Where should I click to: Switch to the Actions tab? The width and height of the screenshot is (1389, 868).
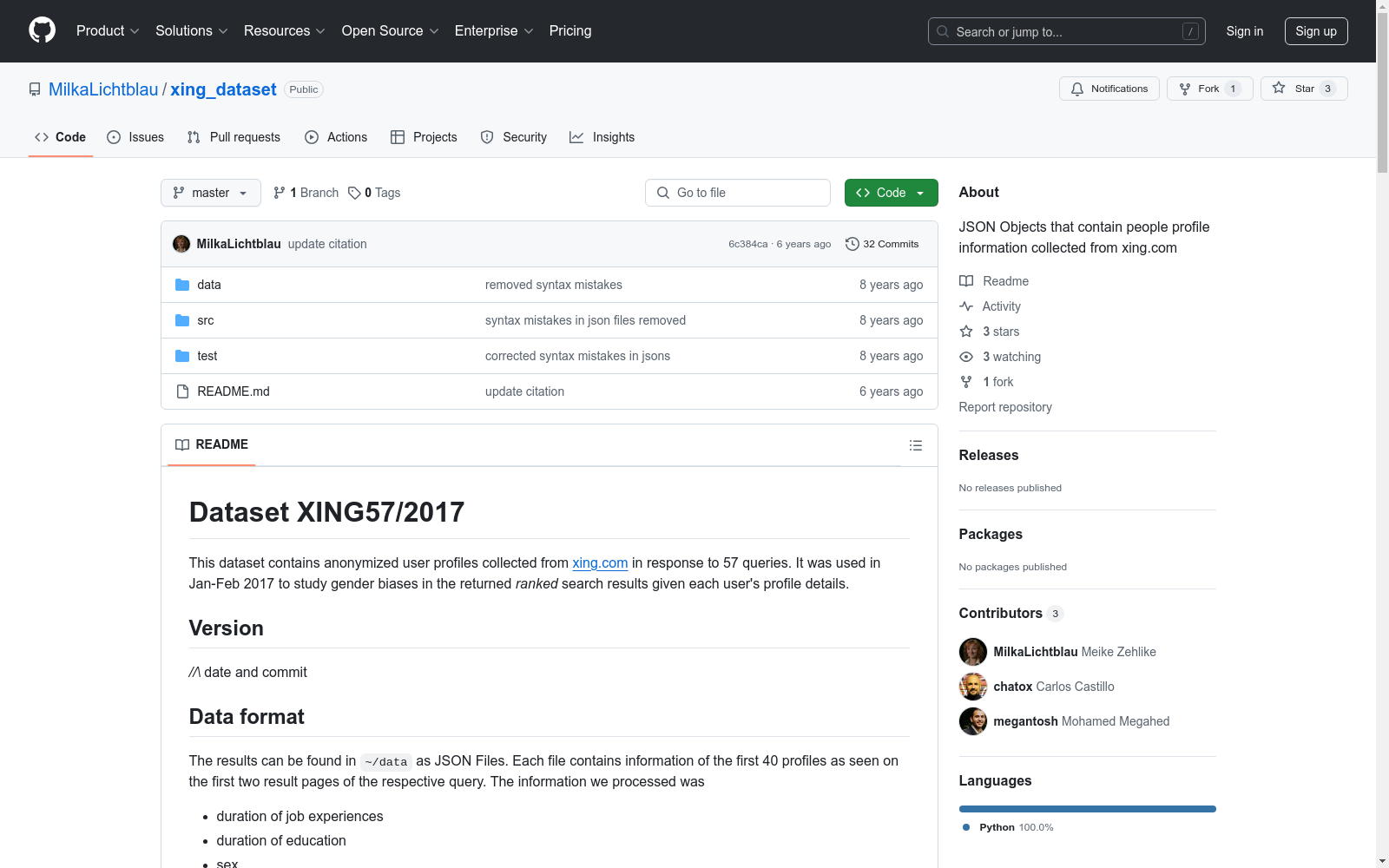[x=336, y=137]
